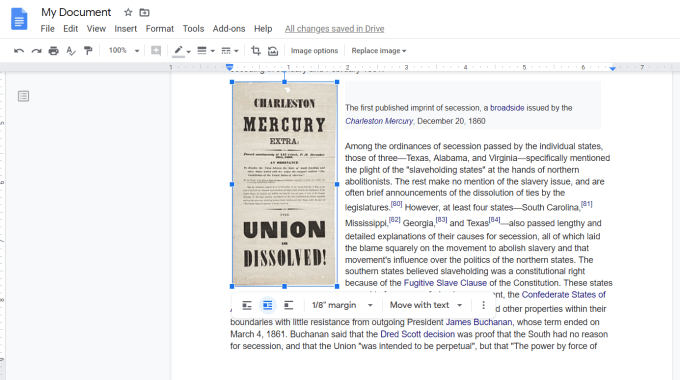
Task: Reset the selected image
Action: [273, 51]
